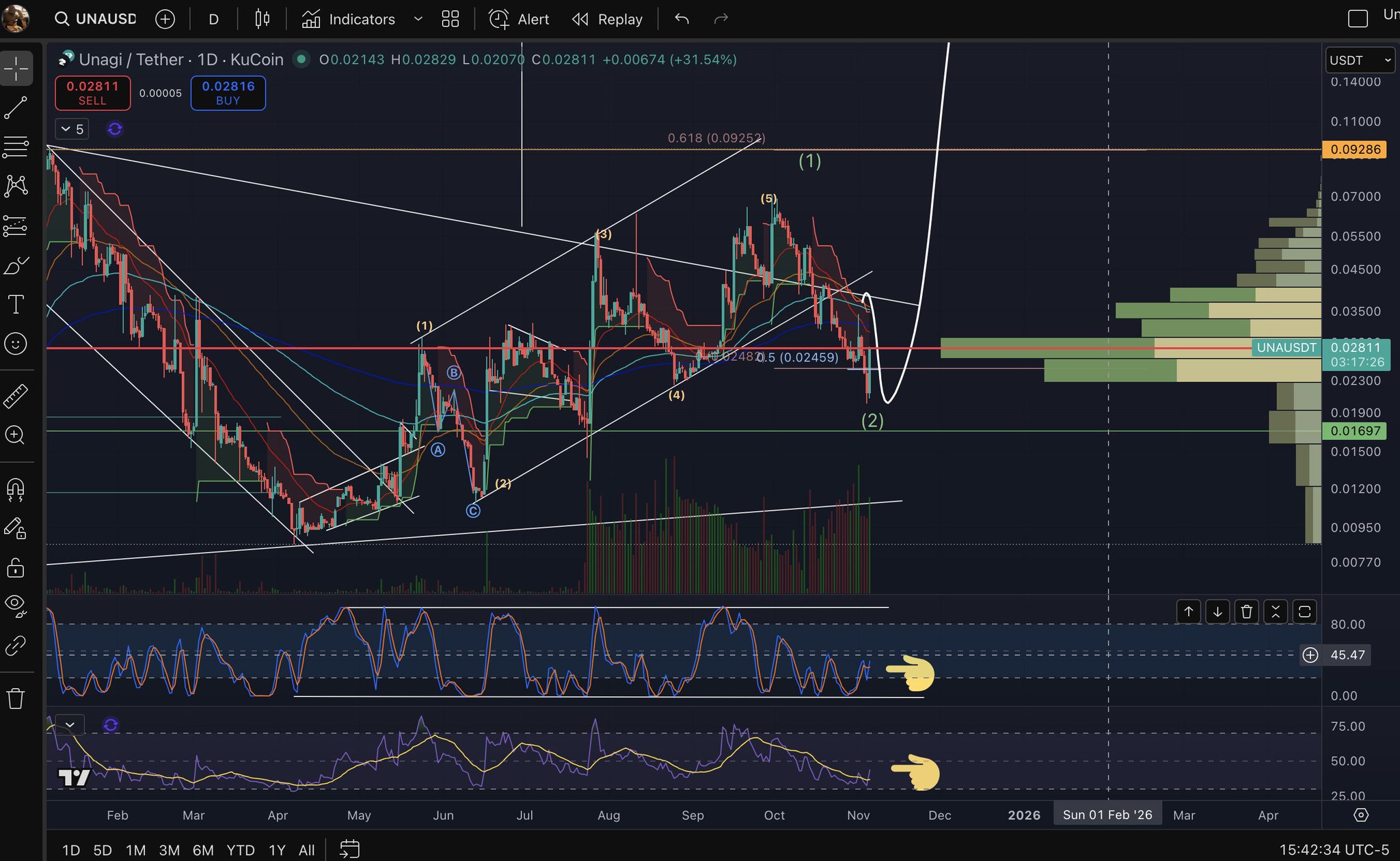Click the orange 0.09286 price label

point(1354,150)
